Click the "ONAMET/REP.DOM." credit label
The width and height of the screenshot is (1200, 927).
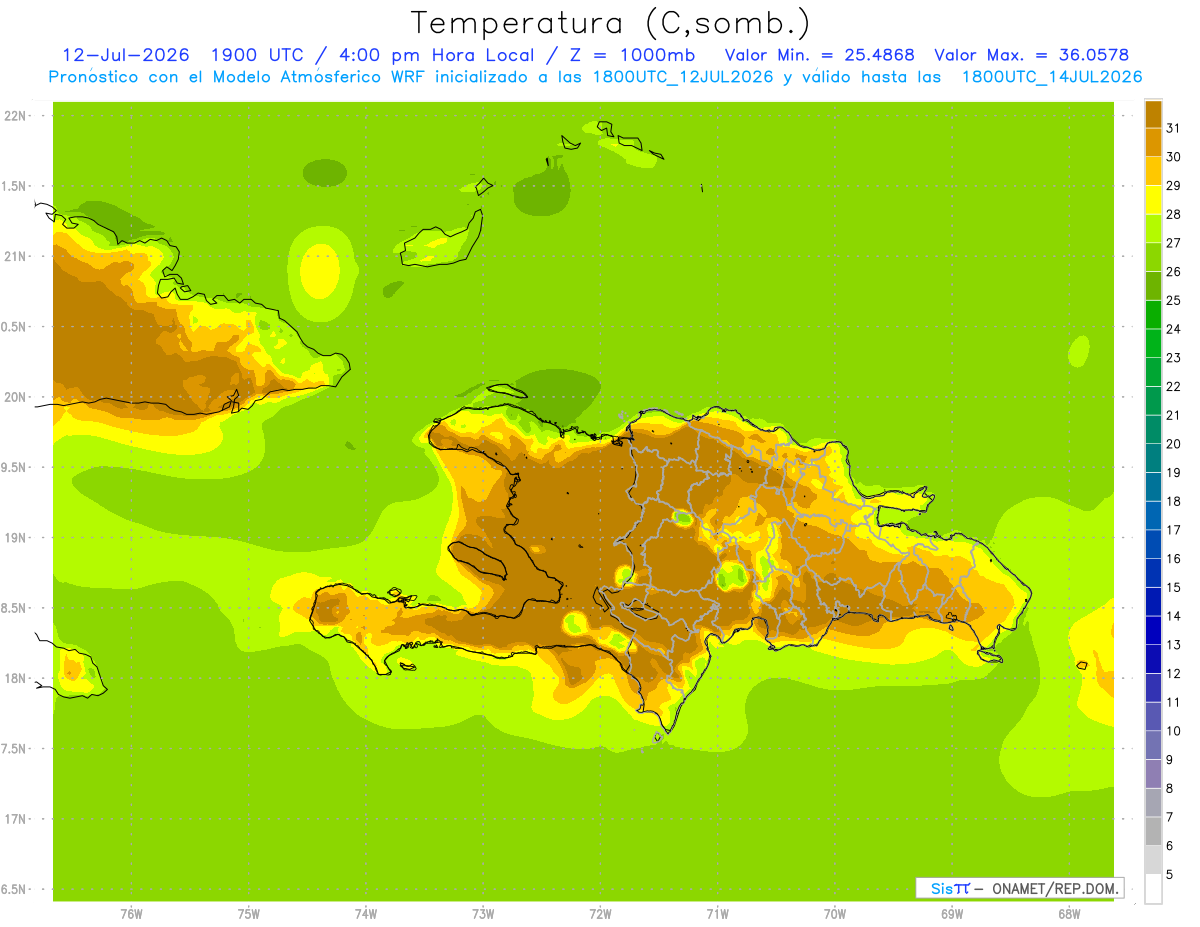tap(1053, 888)
